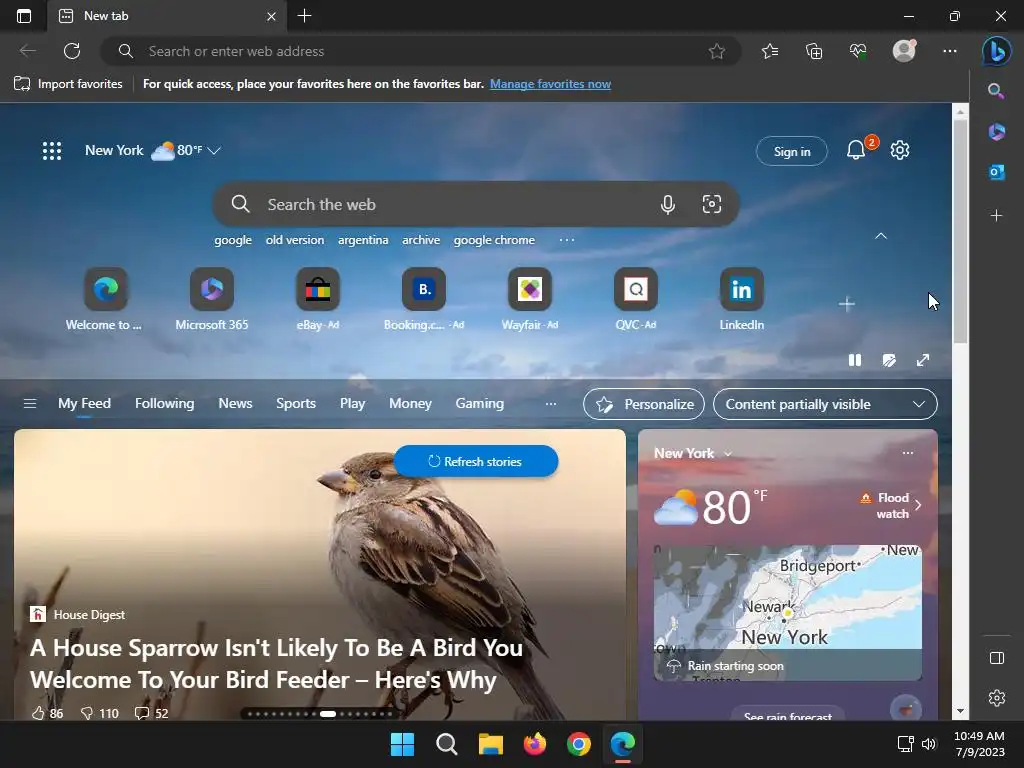Open the Favorites toolbar button

pos(770,51)
